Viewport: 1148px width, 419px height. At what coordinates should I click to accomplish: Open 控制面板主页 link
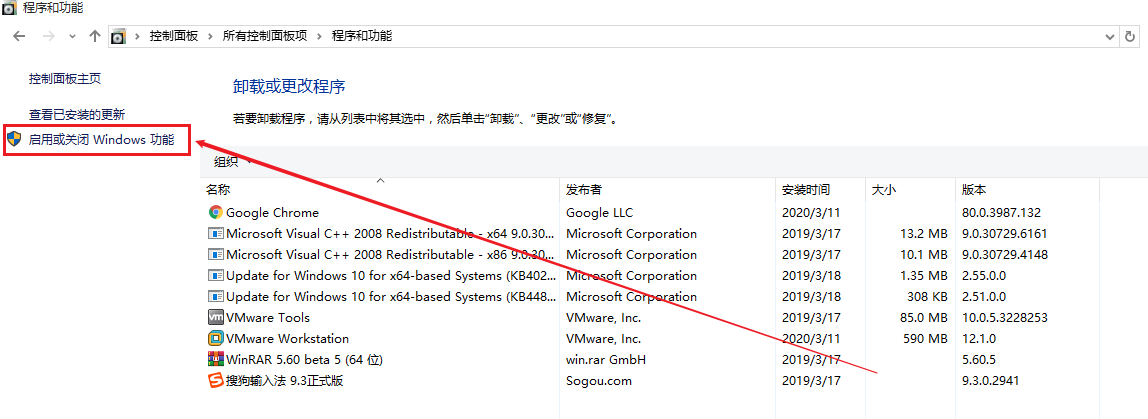click(65, 78)
